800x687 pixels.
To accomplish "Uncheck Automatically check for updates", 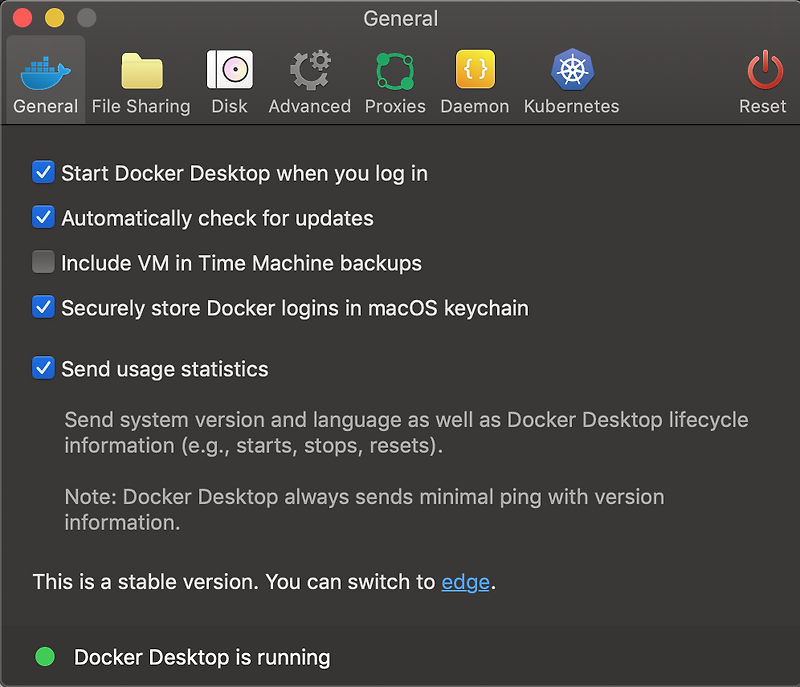I will point(42,218).
